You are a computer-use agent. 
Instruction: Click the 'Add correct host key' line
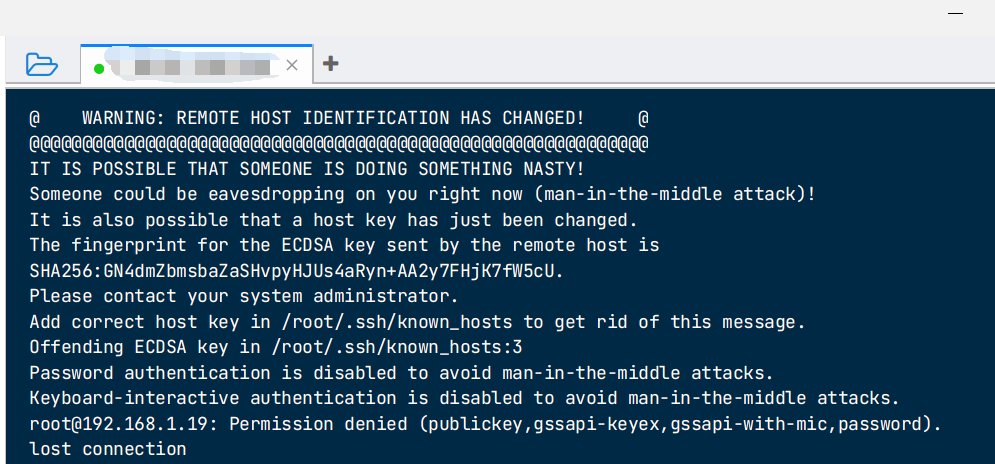[417, 322]
